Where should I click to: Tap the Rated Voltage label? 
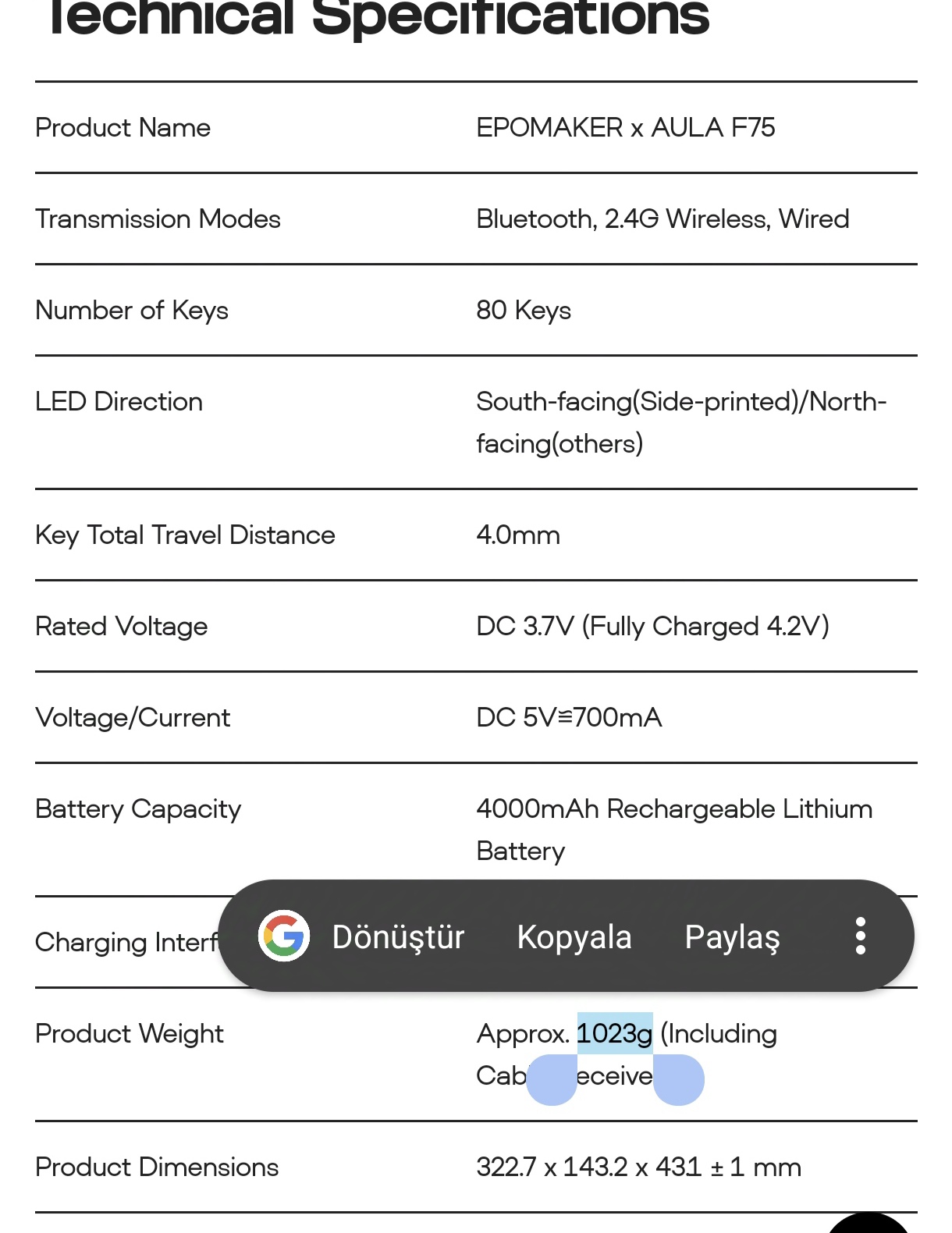[122, 626]
